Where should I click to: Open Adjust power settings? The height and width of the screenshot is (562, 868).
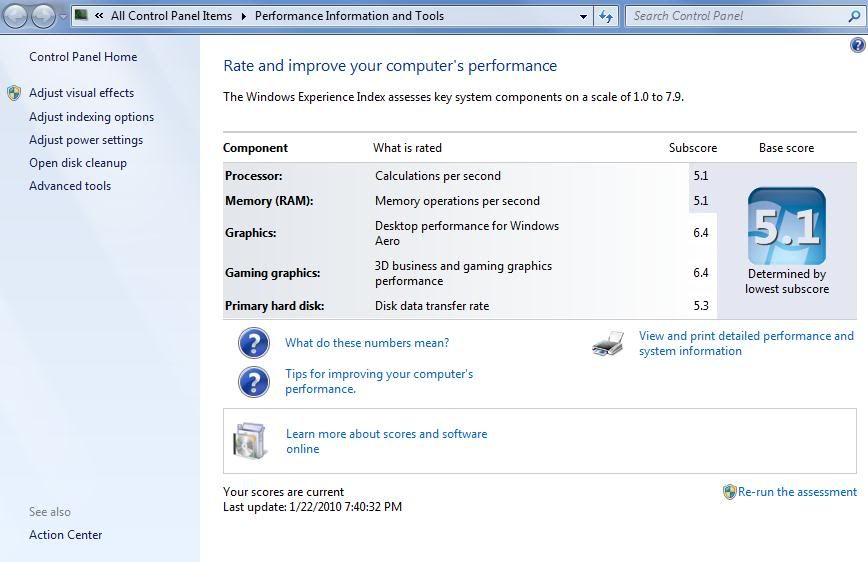[86, 140]
